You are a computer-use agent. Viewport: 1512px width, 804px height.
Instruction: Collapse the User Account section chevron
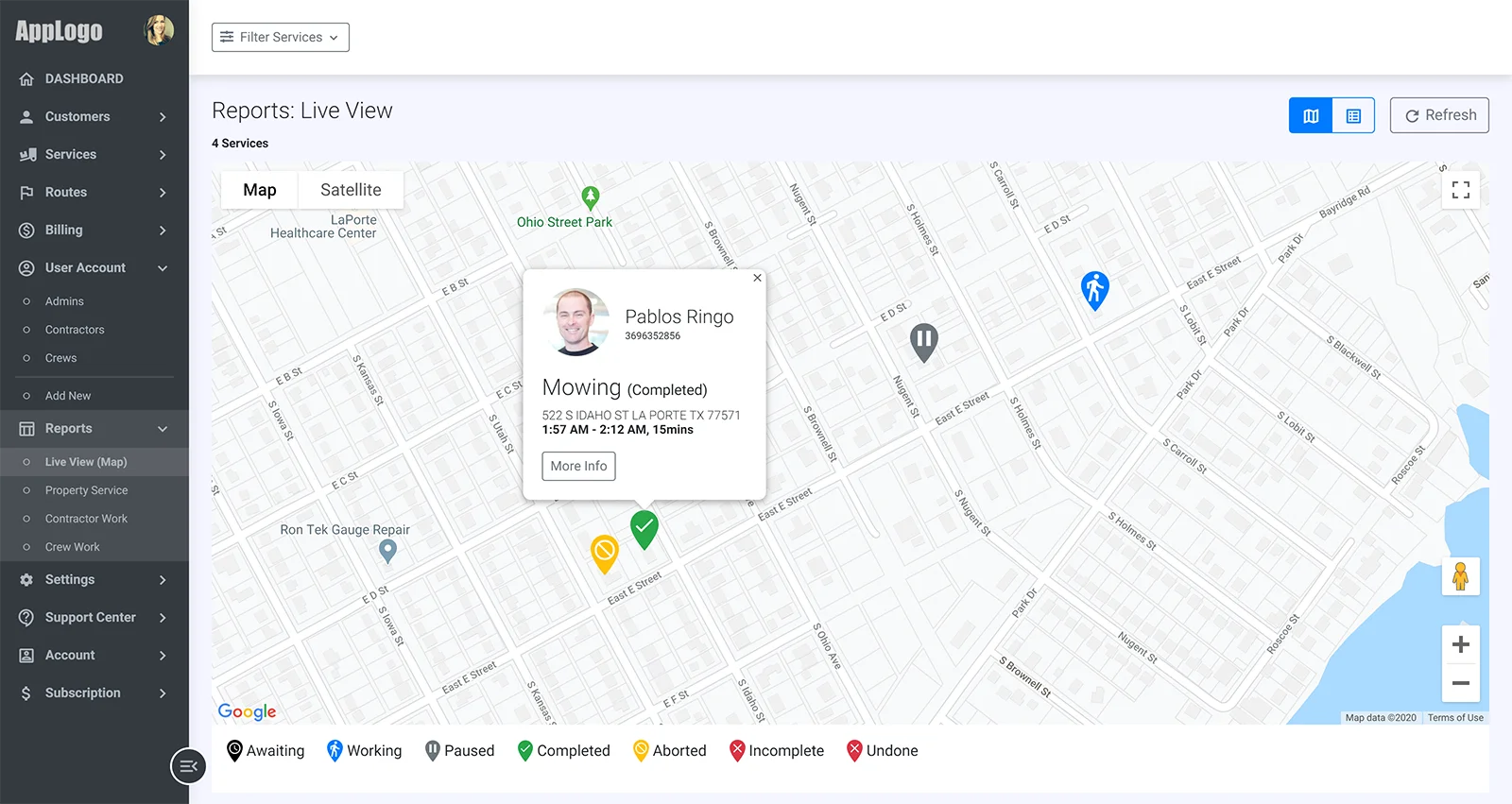pos(163,268)
